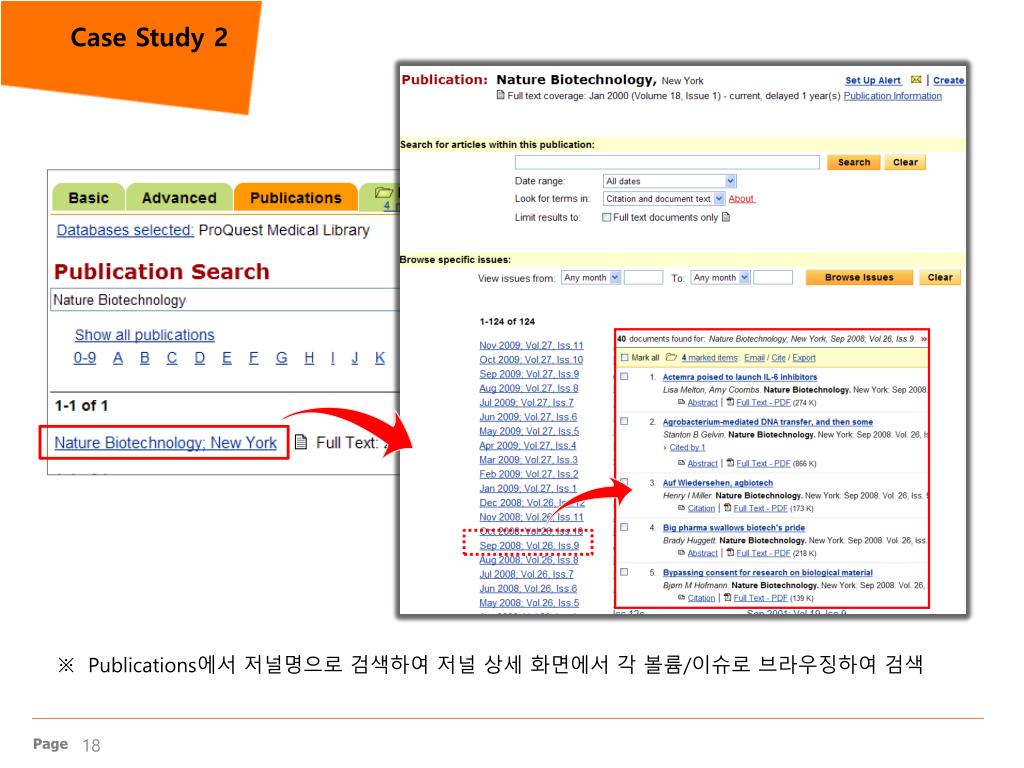The height and width of the screenshot is (768, 1024).
Task: Open Publication Information link
Action: click(x=892, y=96)
